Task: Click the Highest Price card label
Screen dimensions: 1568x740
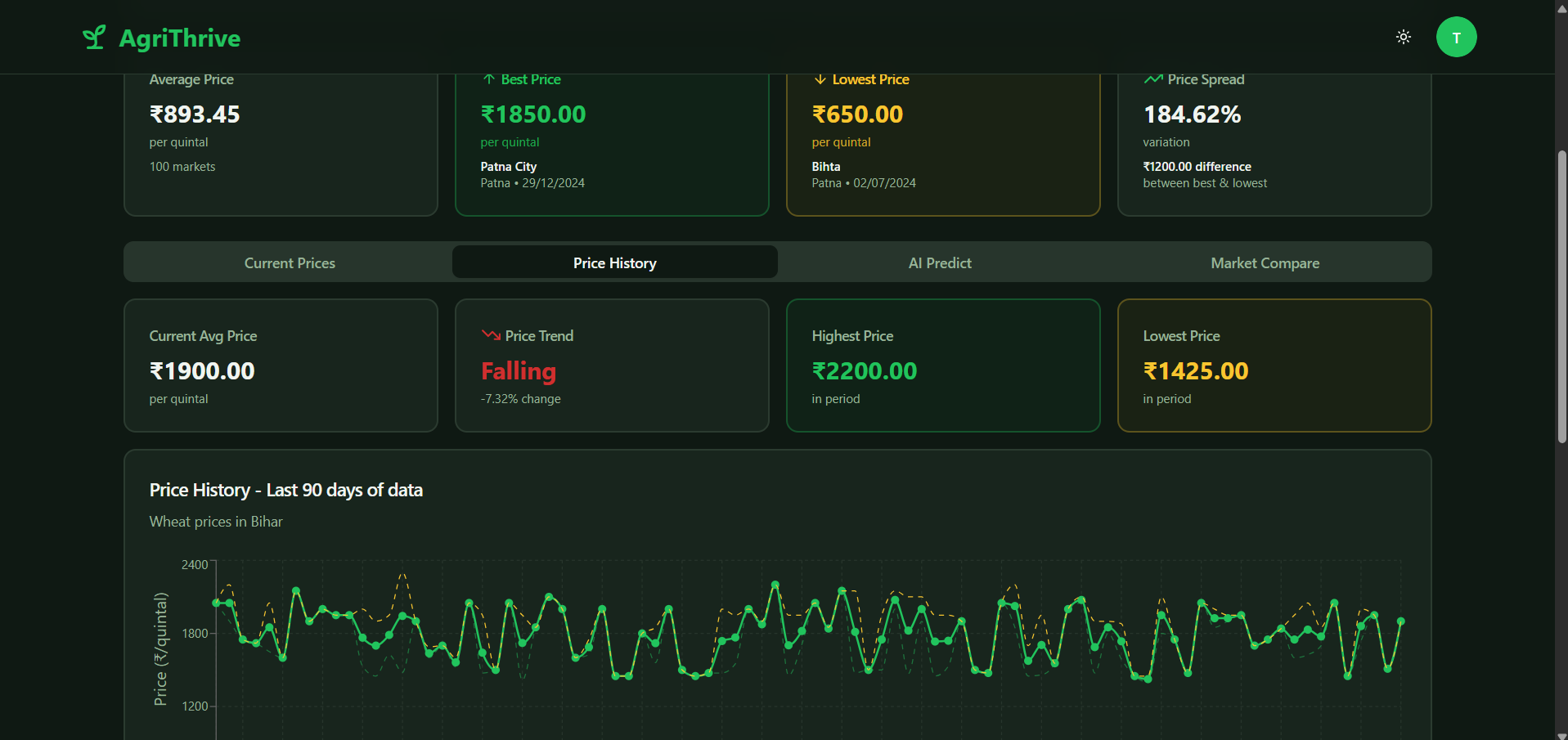Action: pyautogui.click(x=852, y=336)
